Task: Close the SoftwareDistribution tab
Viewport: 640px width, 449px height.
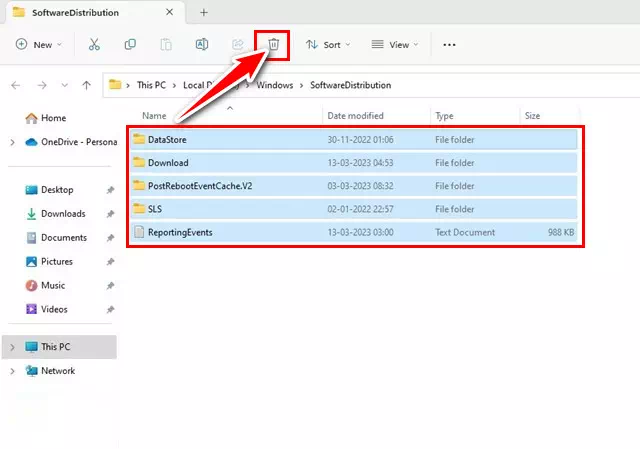Action: 169,12
